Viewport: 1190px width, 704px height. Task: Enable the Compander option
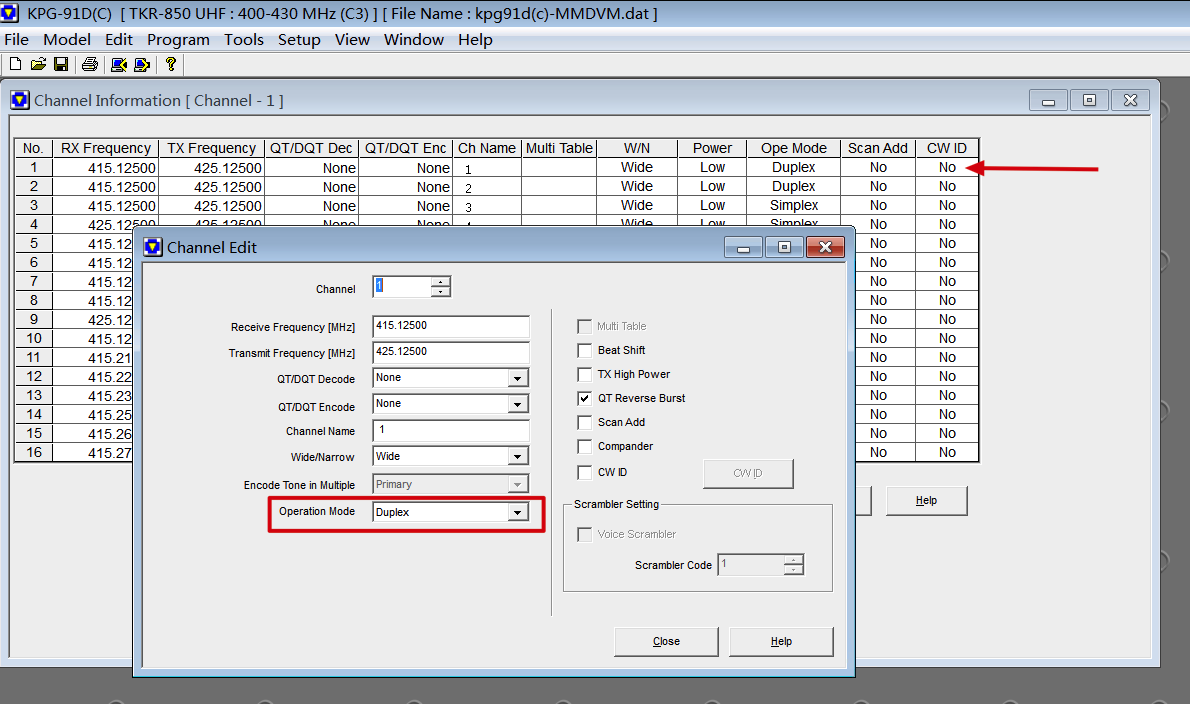click(584, 447)
